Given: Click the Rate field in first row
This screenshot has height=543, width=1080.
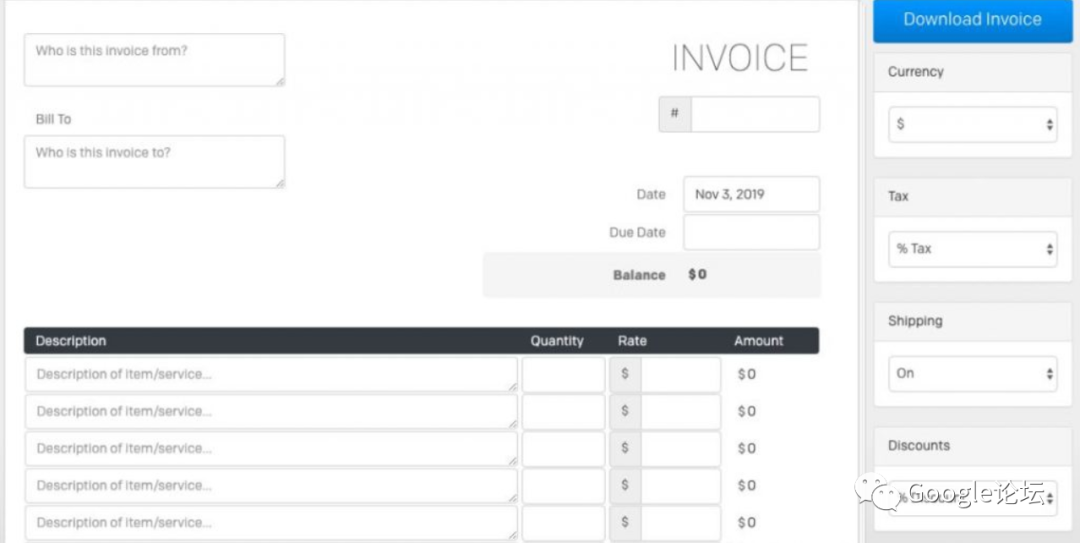Looking at the screenshot, I should pyautogui.click(x=680, y=375).
